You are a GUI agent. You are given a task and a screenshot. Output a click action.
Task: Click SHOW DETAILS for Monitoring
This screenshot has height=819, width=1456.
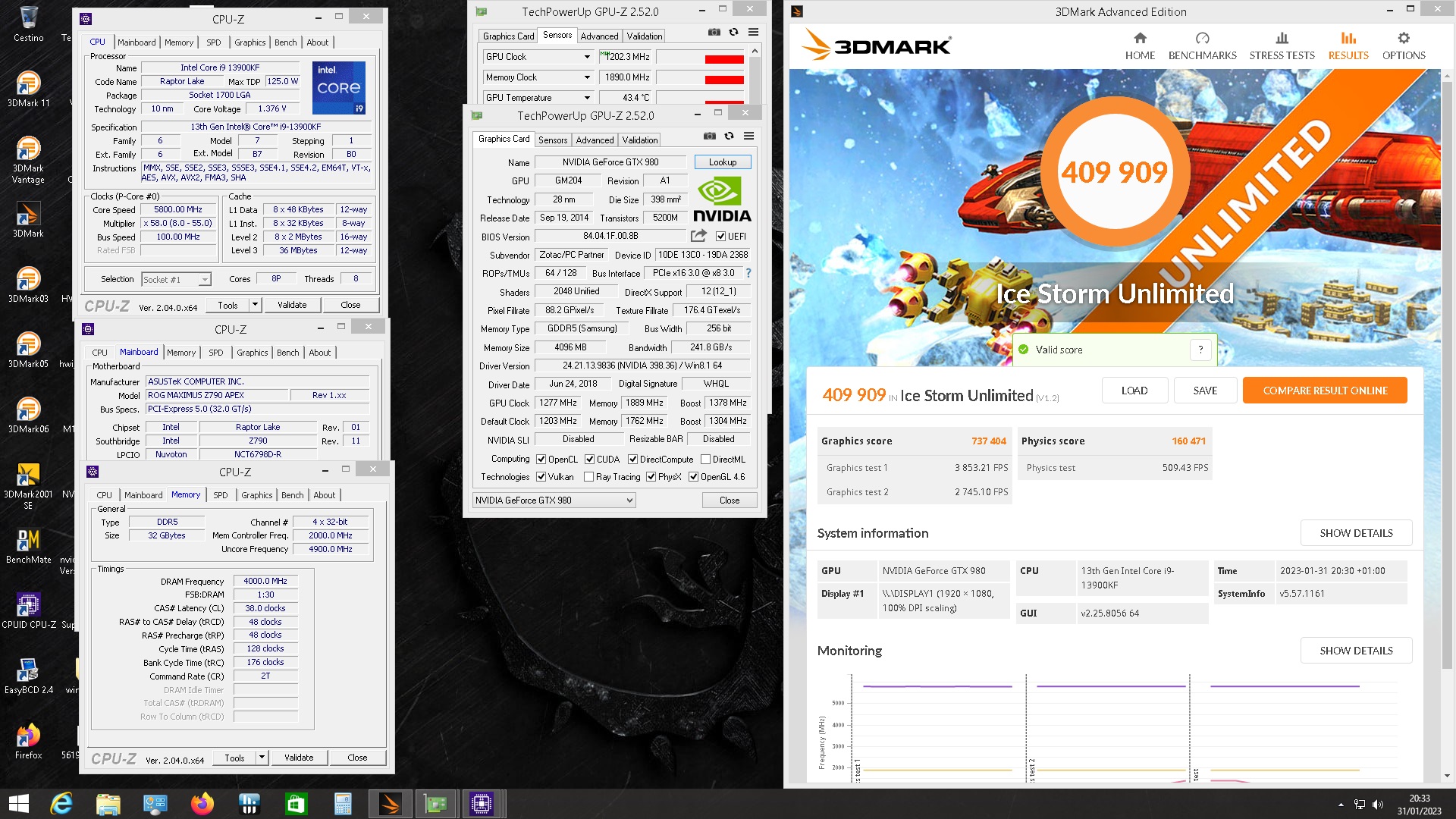1356,651
